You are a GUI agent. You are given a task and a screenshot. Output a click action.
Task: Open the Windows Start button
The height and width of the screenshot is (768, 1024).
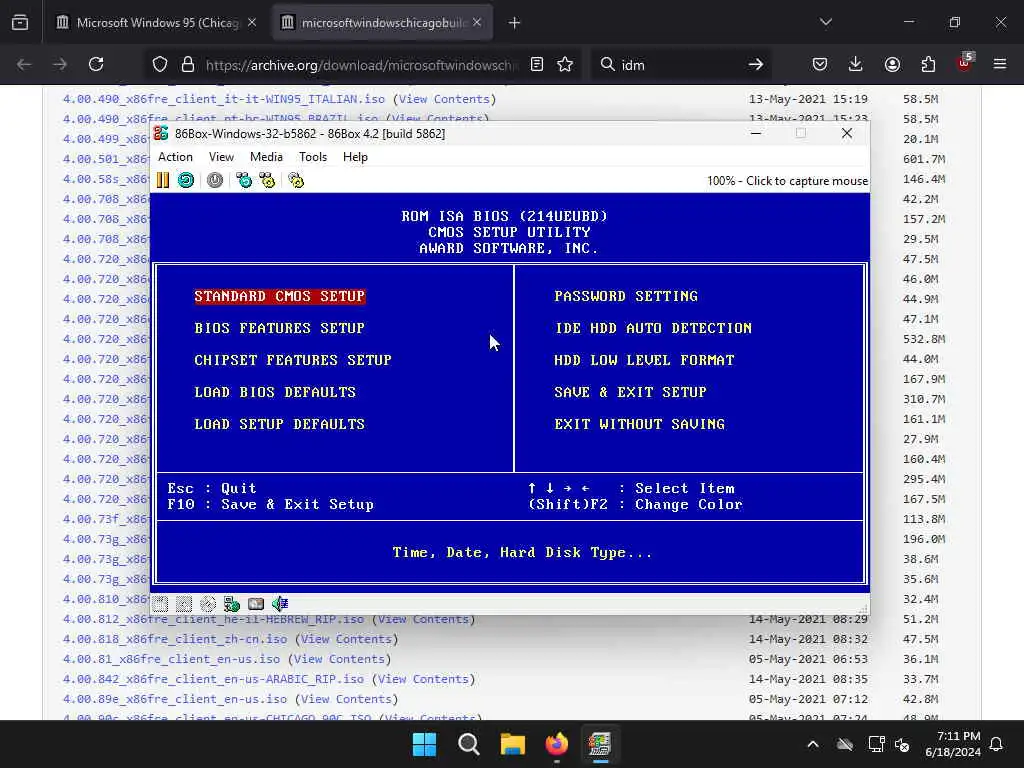coord(424,744)
